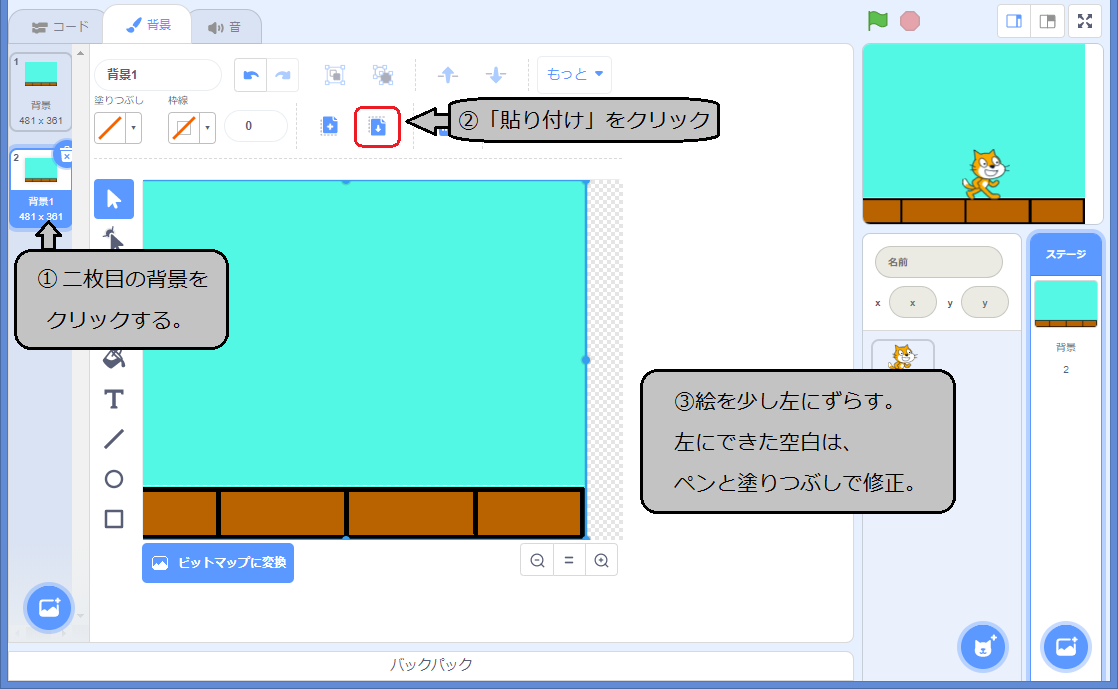This screenshot has height=689, width=1118.
Task: Click the backdrop list scroll up arrow
Action: click(x=81, y=53)
